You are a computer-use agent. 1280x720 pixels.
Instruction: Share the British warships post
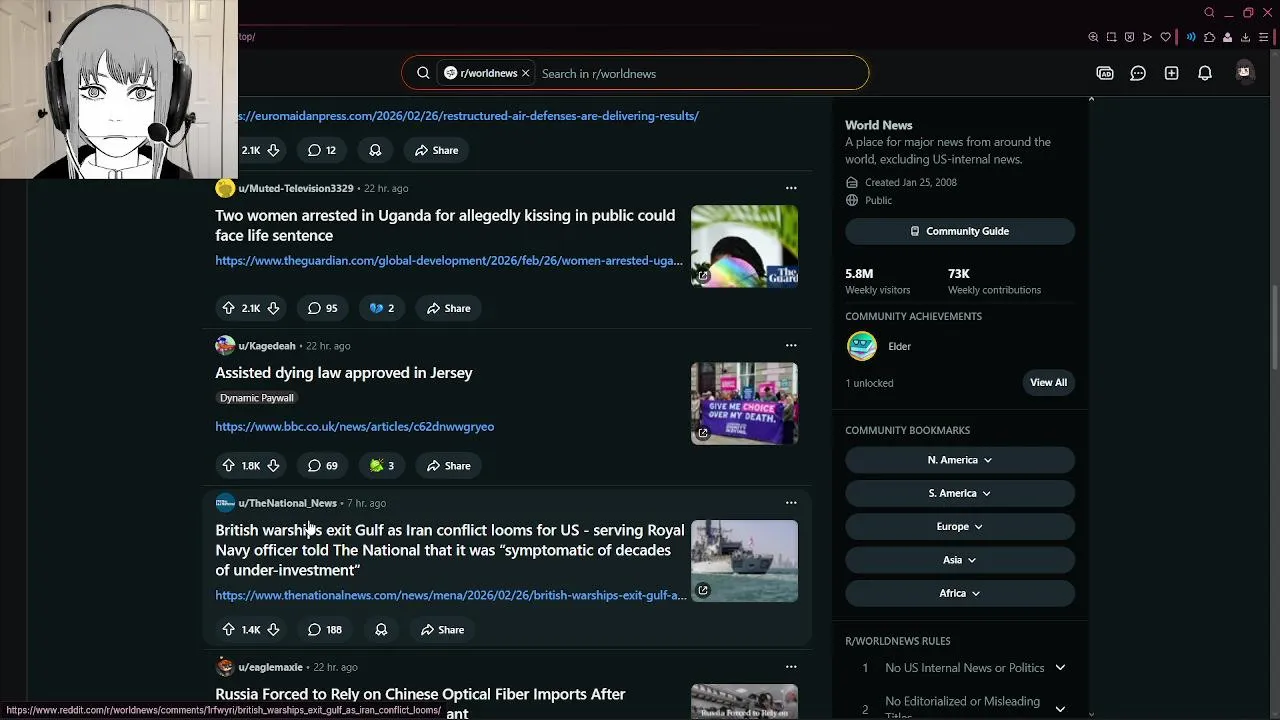tap(442, 630)
